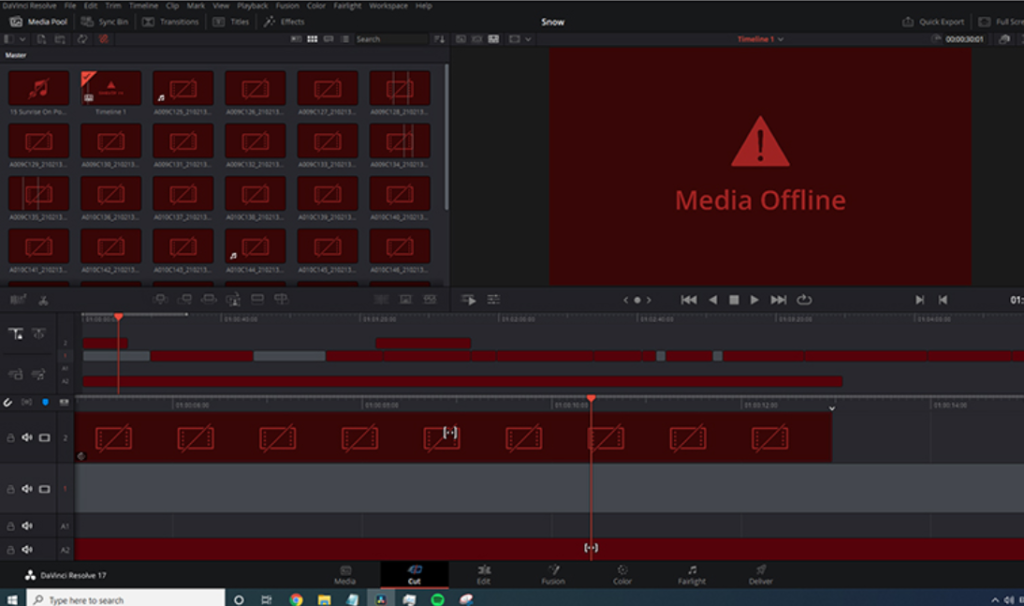Switch to the Fusion page
The width and height of the screenshot is (1024, 606).
[x=553, y=575]
